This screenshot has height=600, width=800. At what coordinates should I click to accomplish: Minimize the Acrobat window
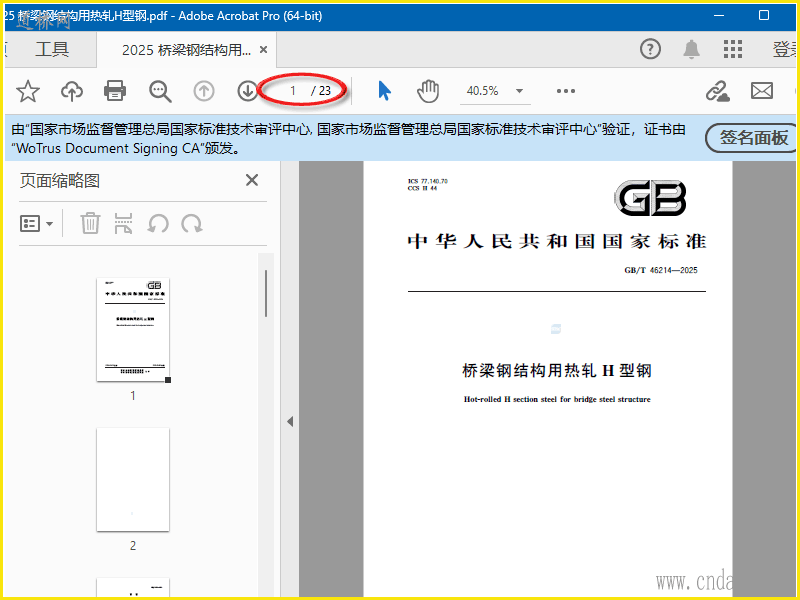tap(719, 15)
